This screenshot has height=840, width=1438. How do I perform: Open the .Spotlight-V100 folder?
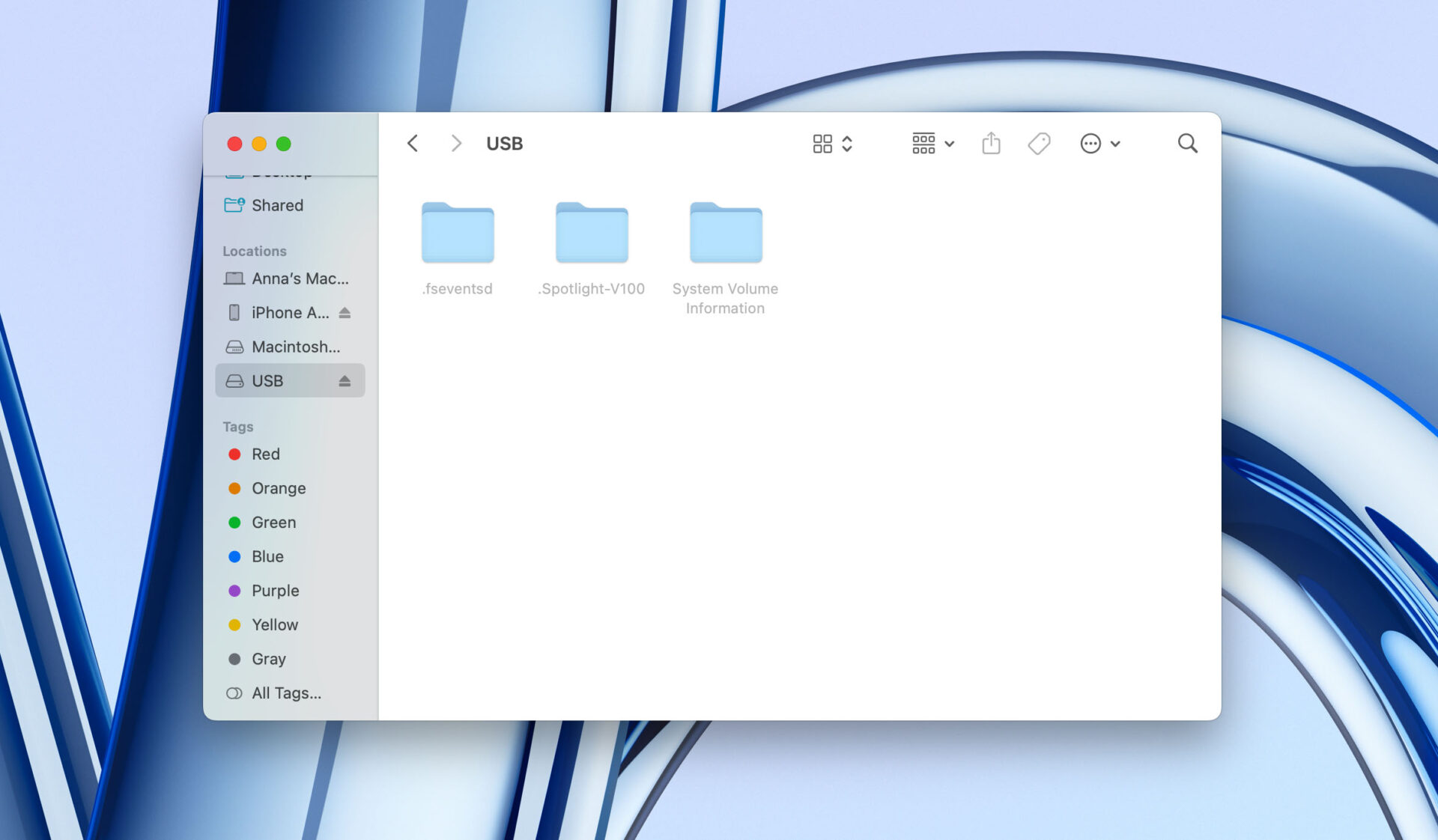tap(591, 234)
